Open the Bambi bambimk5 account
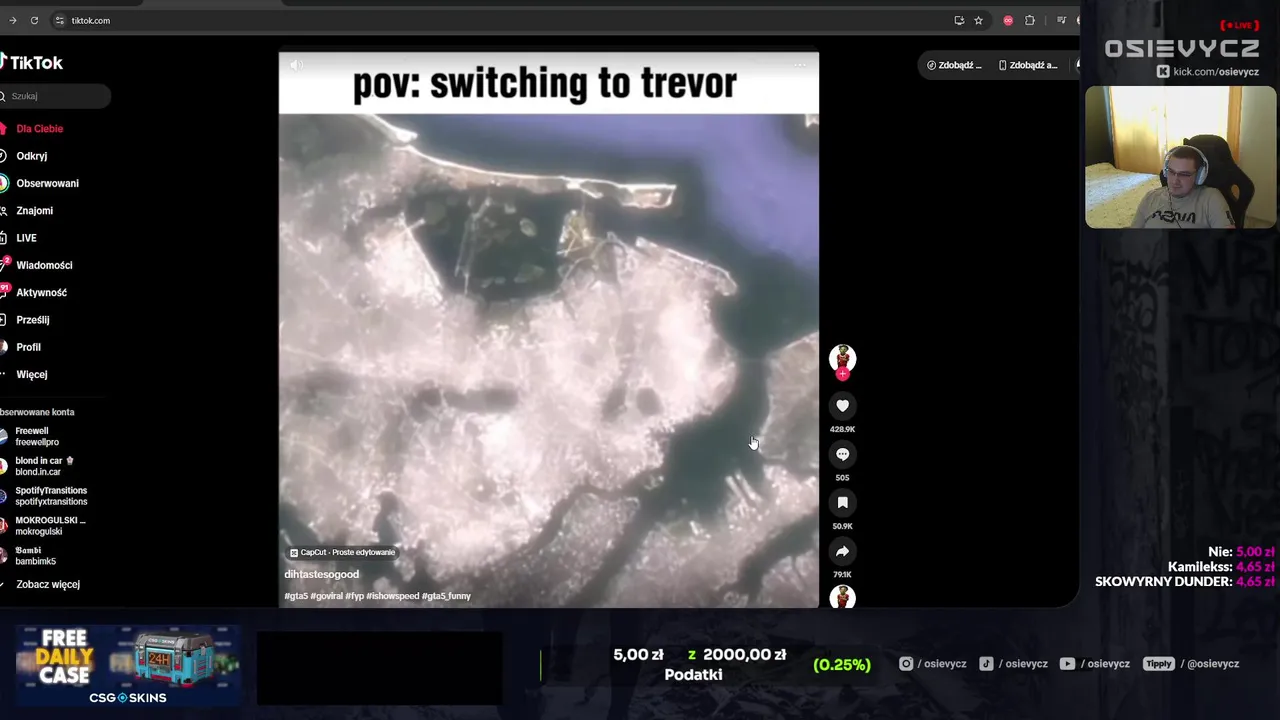This screenshot has height=720, width=1280. coord(35,556)
